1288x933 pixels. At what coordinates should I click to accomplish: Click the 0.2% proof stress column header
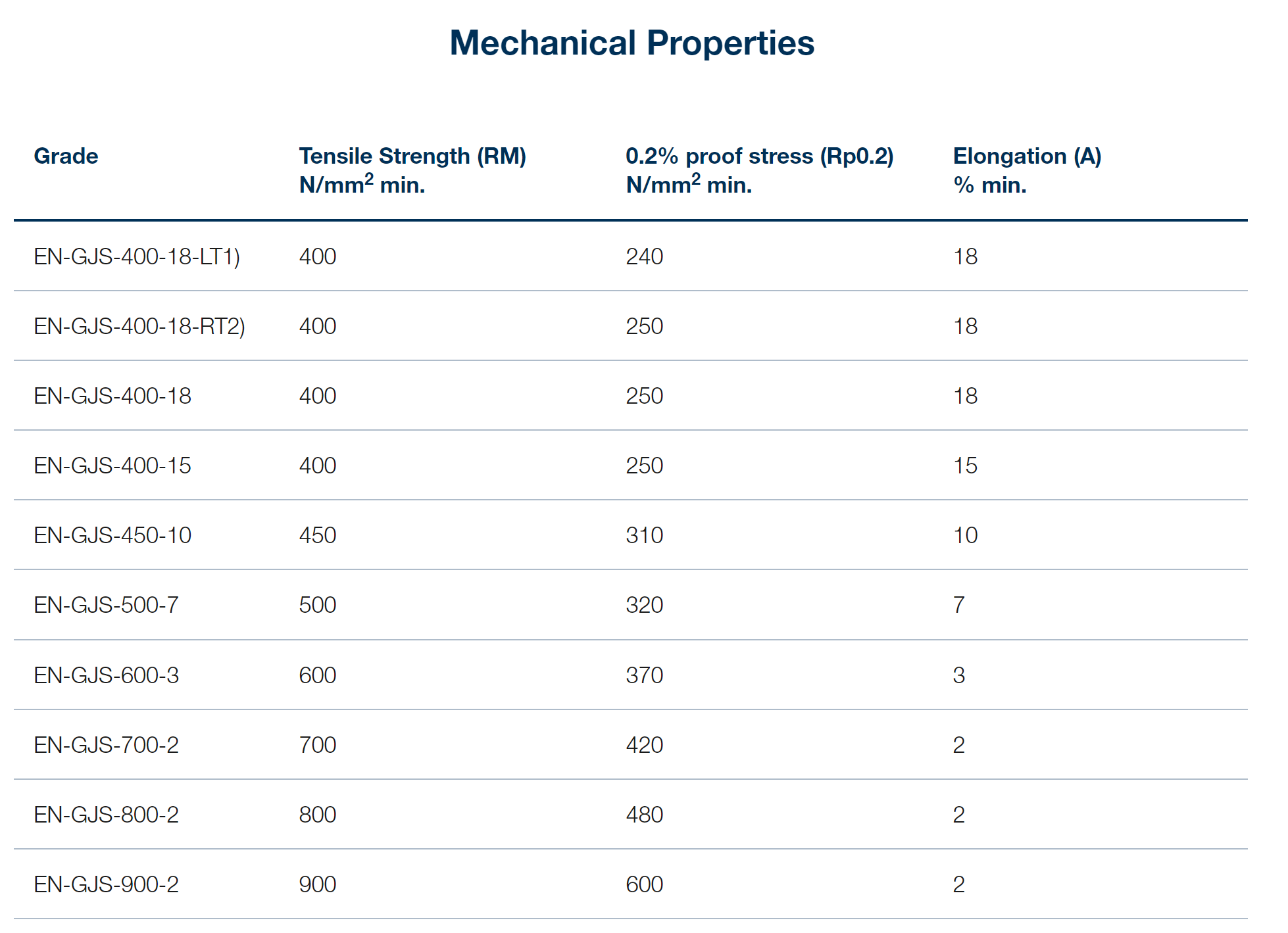pyautogui.click(x=760, y=170)
